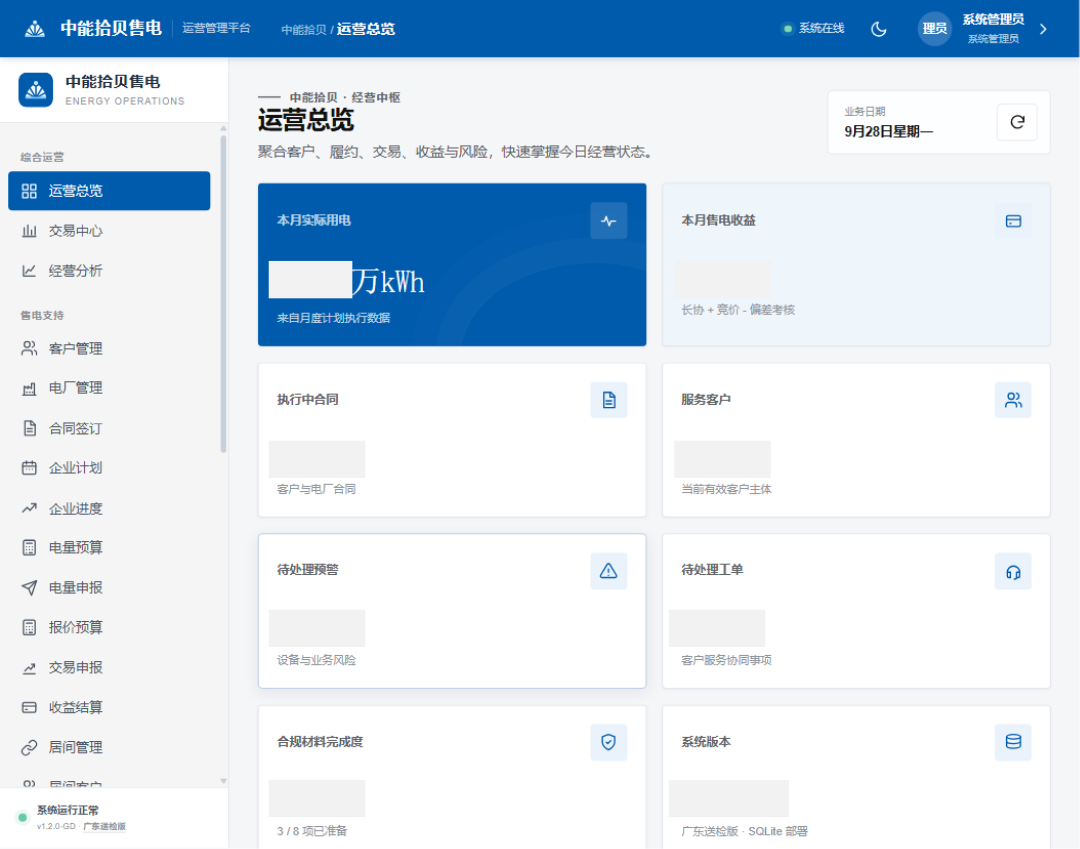
Task: Click the sidebar scroll-down arrow
Action: pyautogui.click(x=223, y=781)
